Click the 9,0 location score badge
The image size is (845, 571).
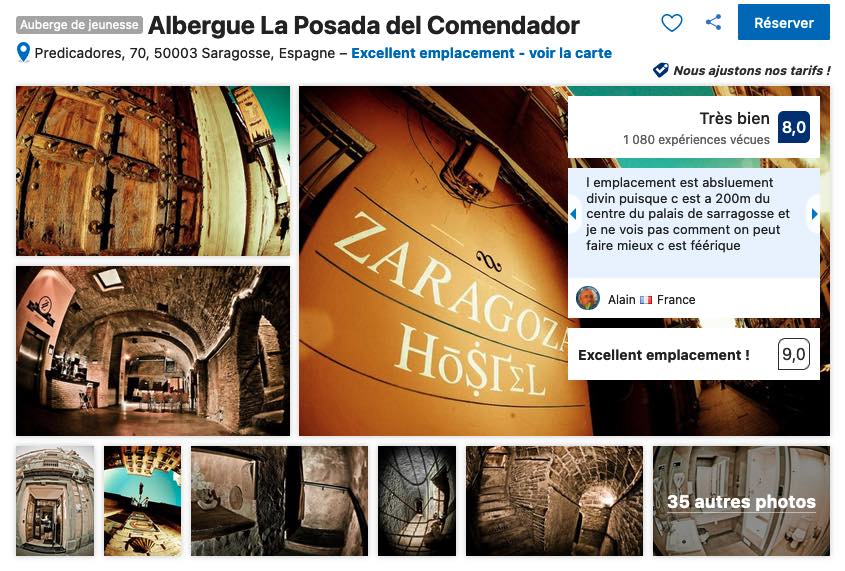point(794,354)
